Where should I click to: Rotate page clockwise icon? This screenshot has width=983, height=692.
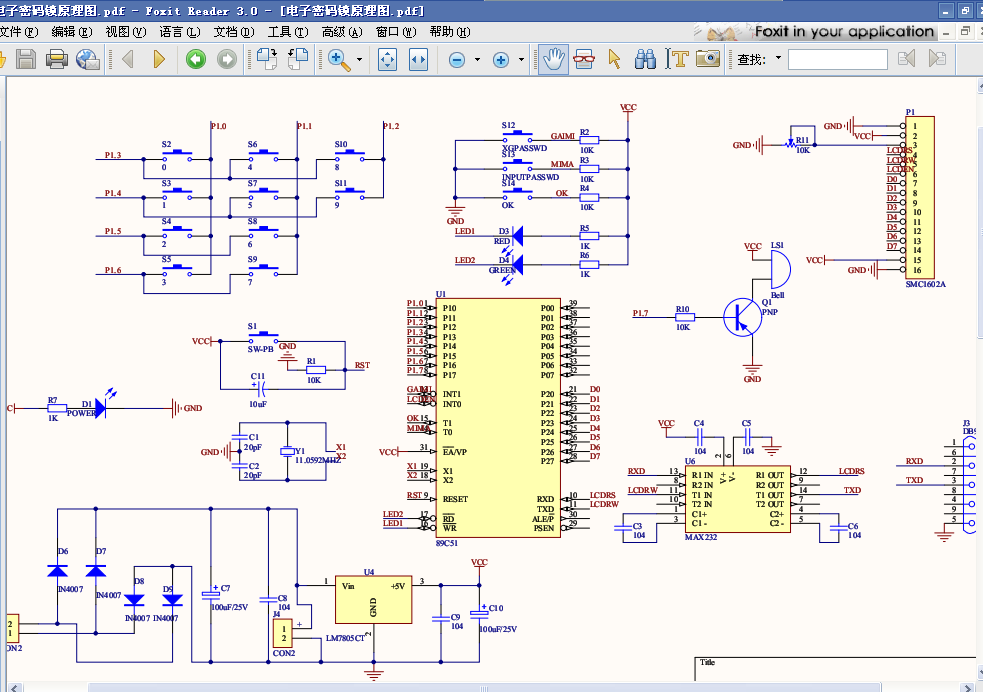click(266, 60)
